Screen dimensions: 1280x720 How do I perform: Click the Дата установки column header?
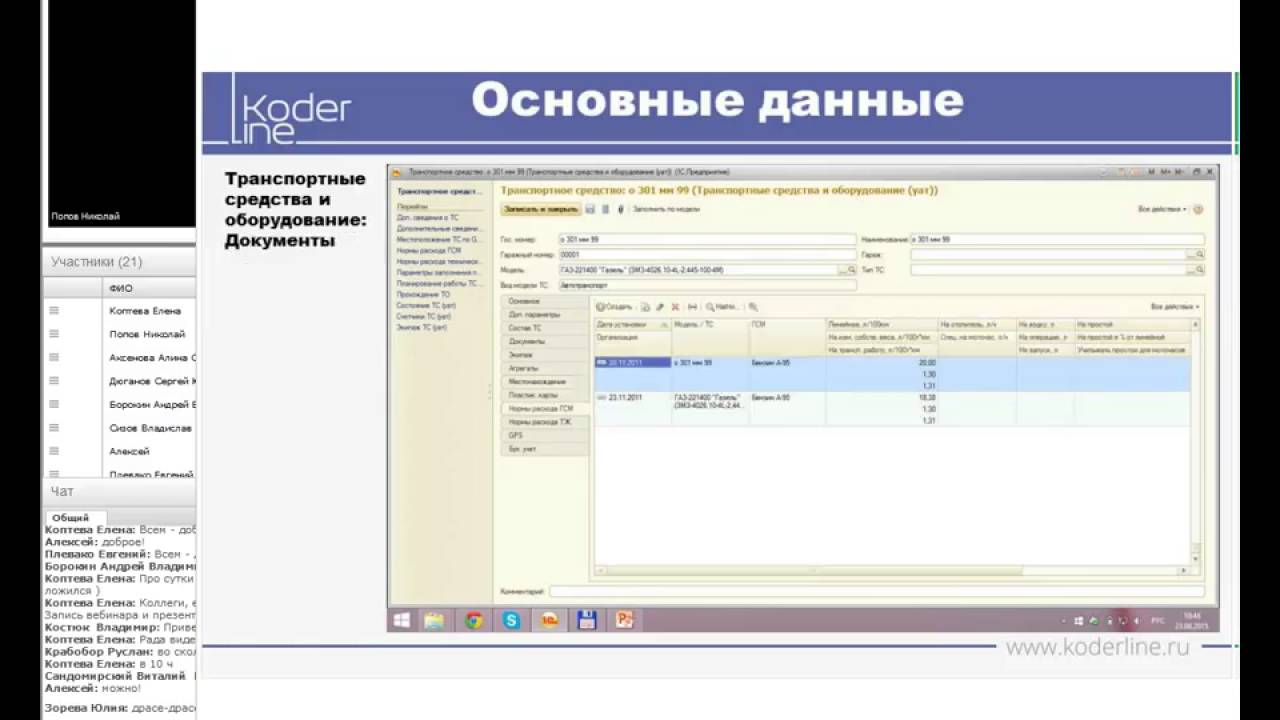click(x=633, y=325)
